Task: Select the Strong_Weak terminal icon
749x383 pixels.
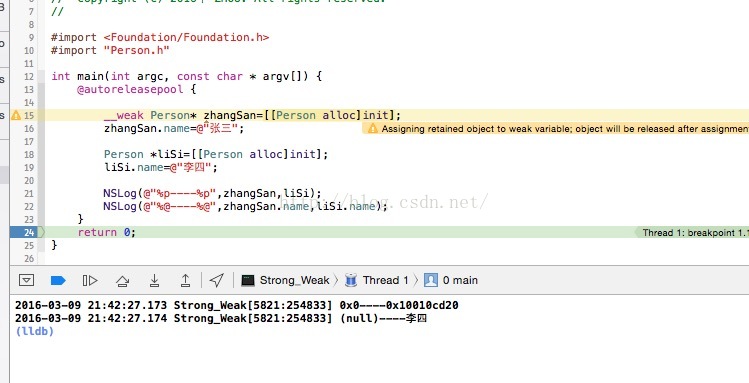Action: pos(248,280)
